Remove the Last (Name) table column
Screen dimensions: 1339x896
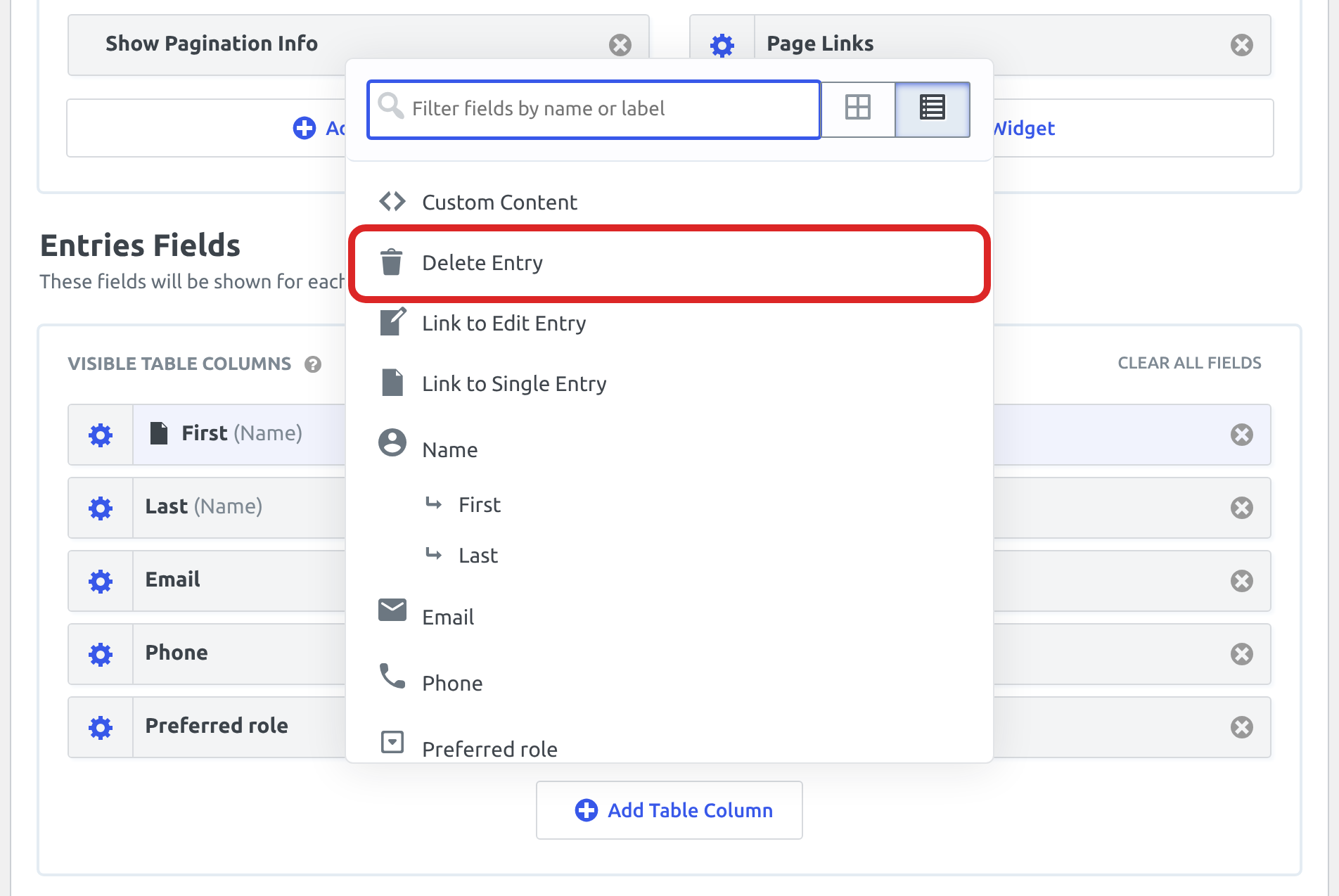click(x=1242, y=508)
